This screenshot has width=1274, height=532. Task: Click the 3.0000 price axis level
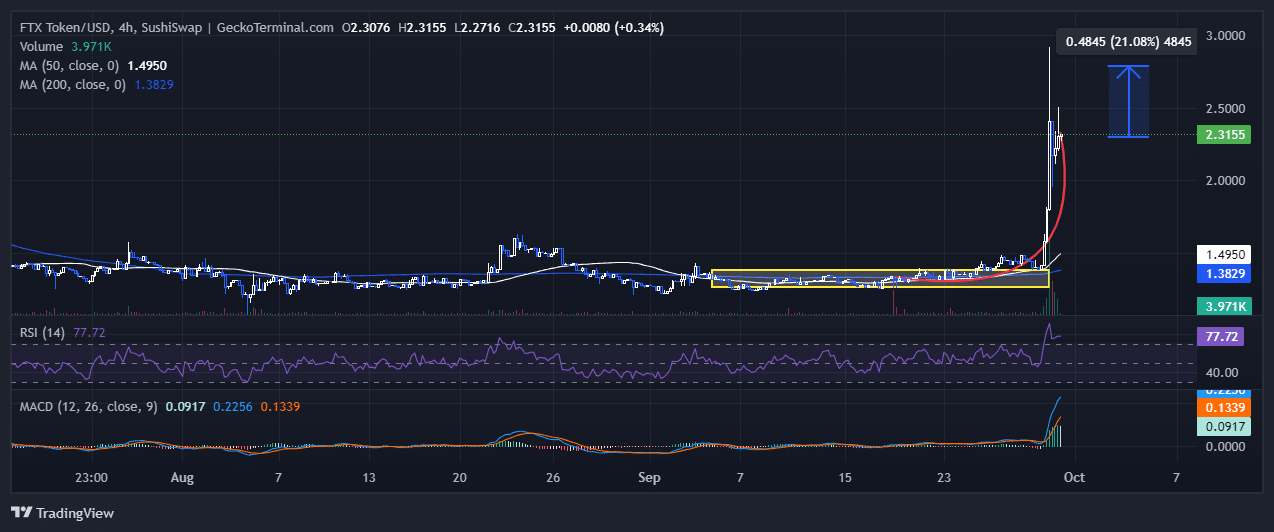pos(1225,35)
